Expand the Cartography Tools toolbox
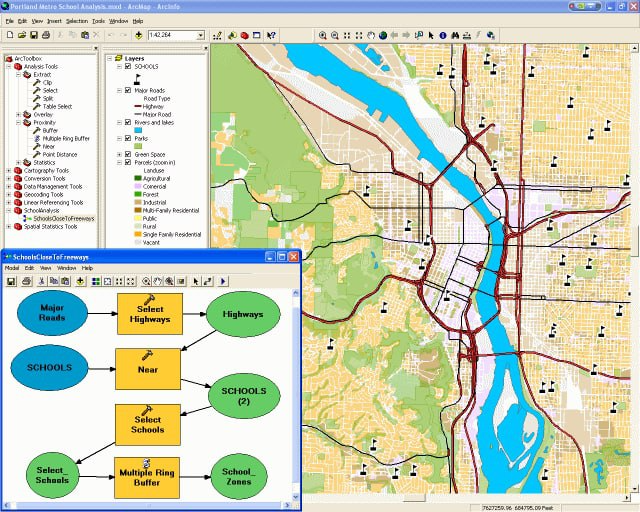The height and width of the screenshot is (512, 640). click(x=9, y=171)
